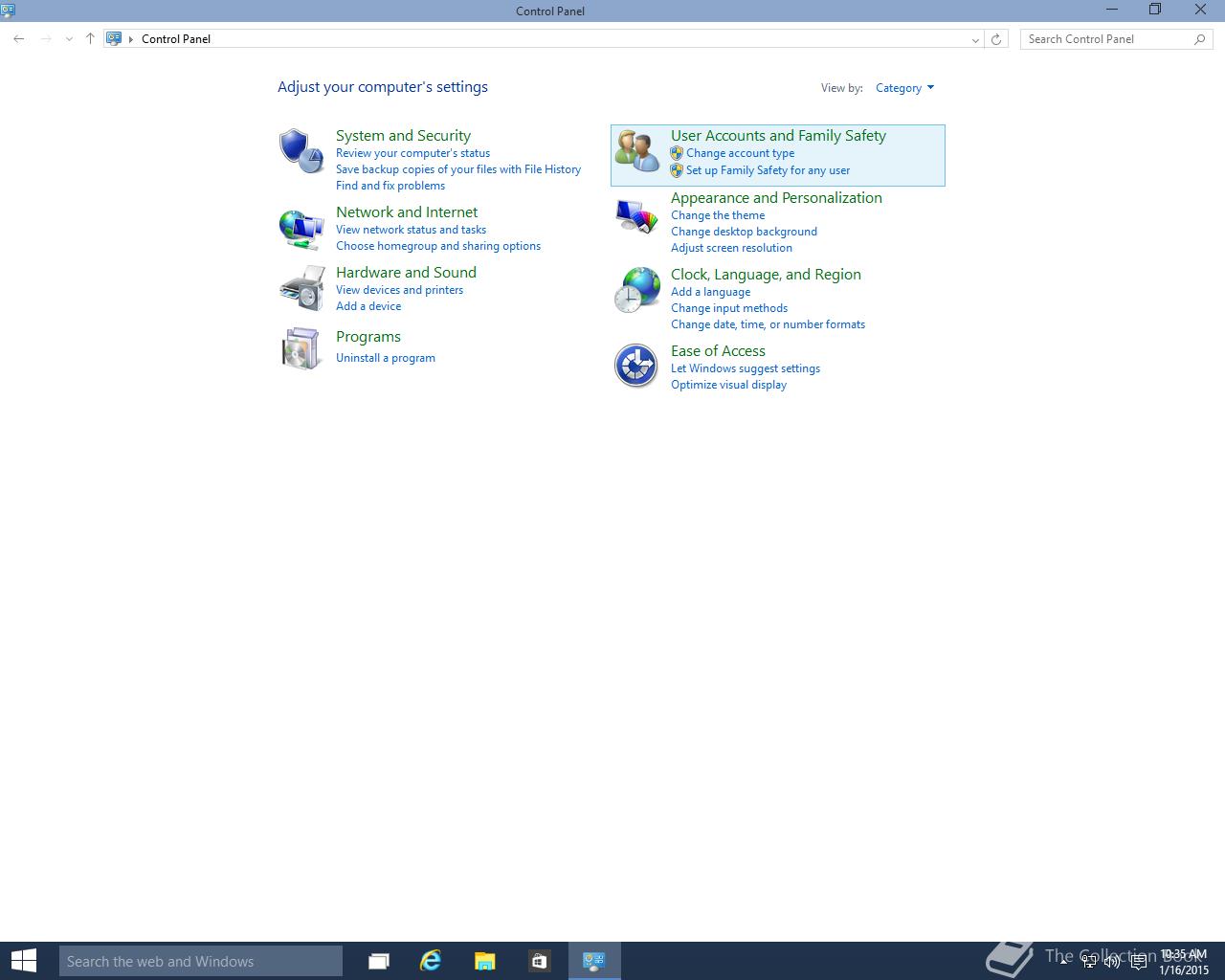Click Hardware and Sound heading
Image resolution: width=1225 pixels, height=980 pixels.
406,273
